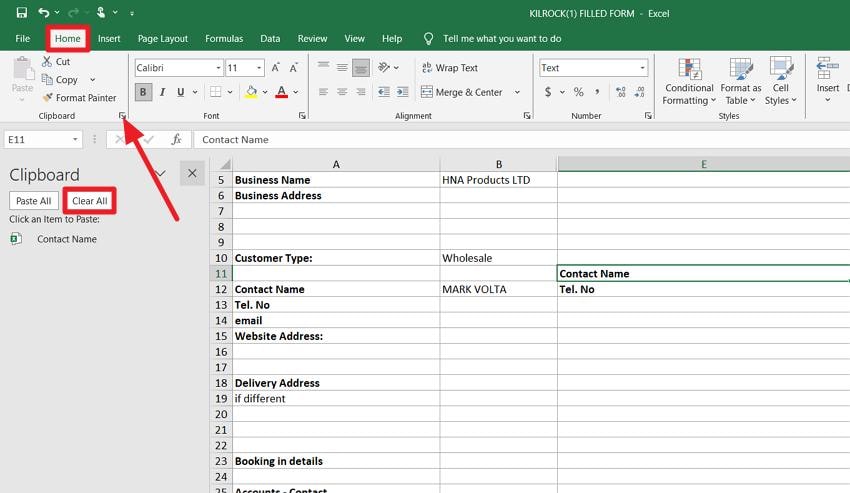
Task: Switch to the View tab
Action: tap(355, 39)
